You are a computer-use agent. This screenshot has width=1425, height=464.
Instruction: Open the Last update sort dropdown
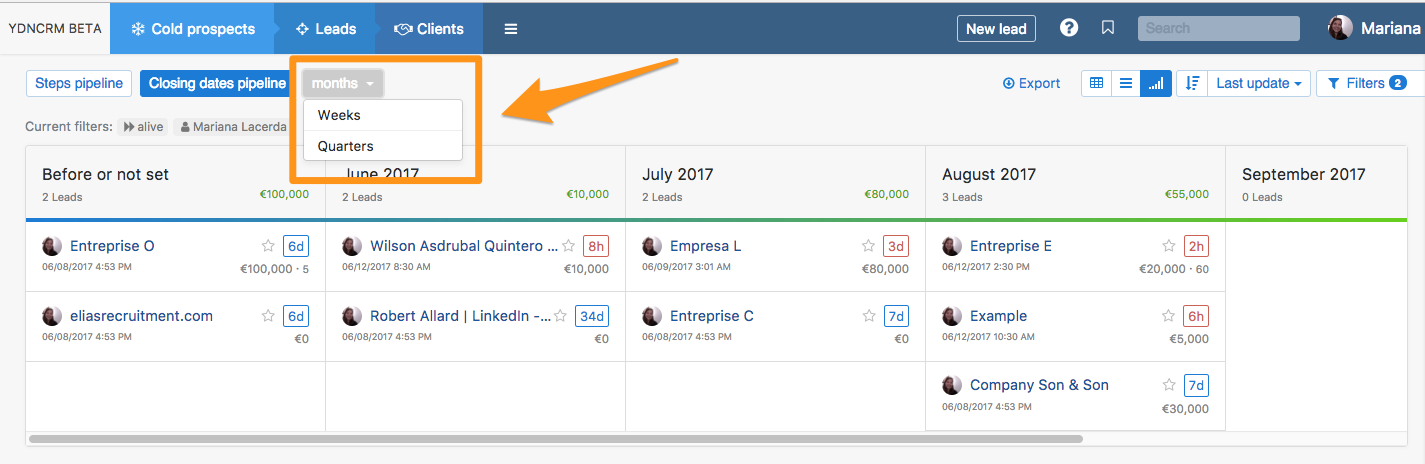click(x=1259, y=84)
